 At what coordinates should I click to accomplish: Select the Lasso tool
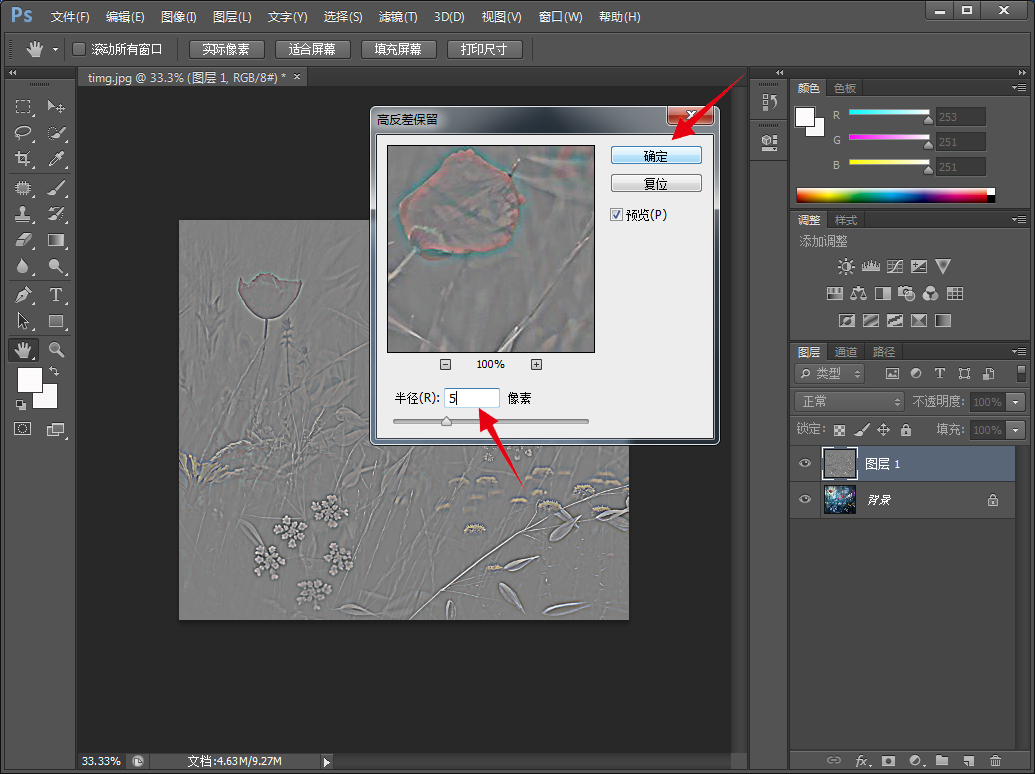[x=23, y=133]
